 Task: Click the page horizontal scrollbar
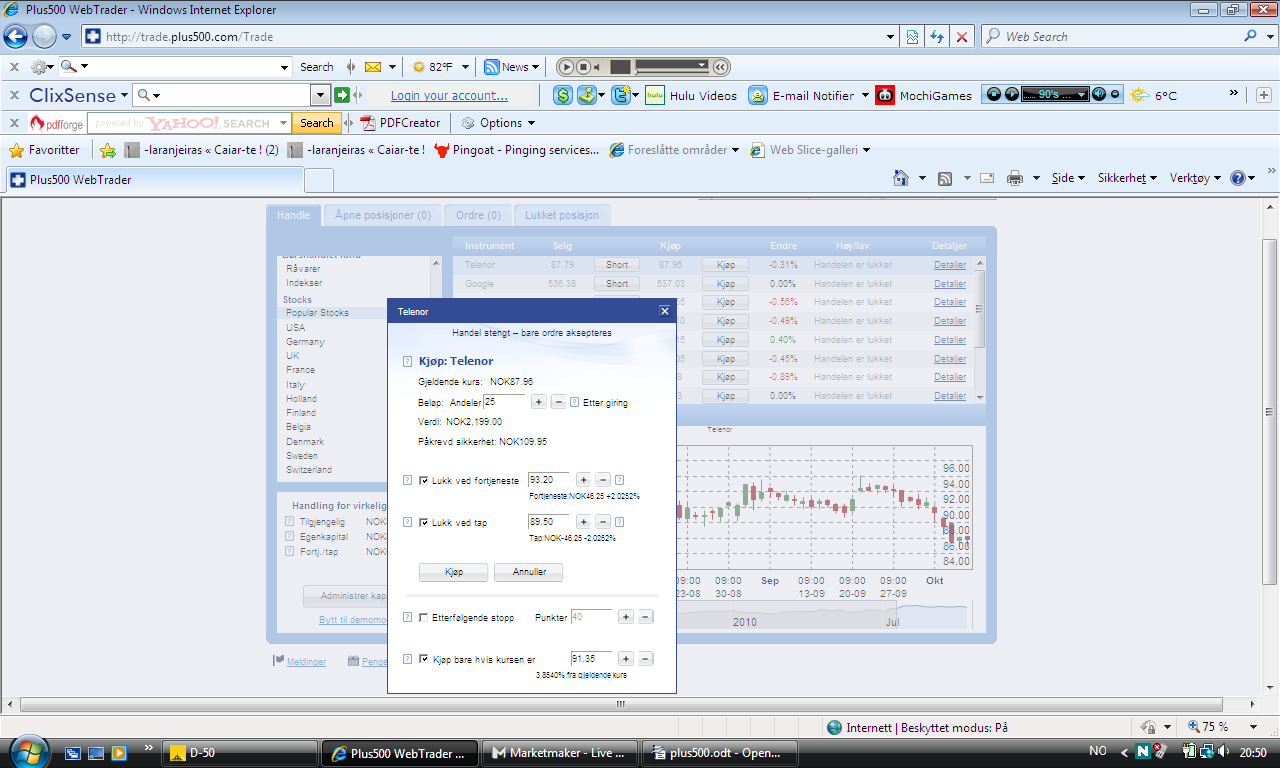pyautogui.click(x=620, y=704)
